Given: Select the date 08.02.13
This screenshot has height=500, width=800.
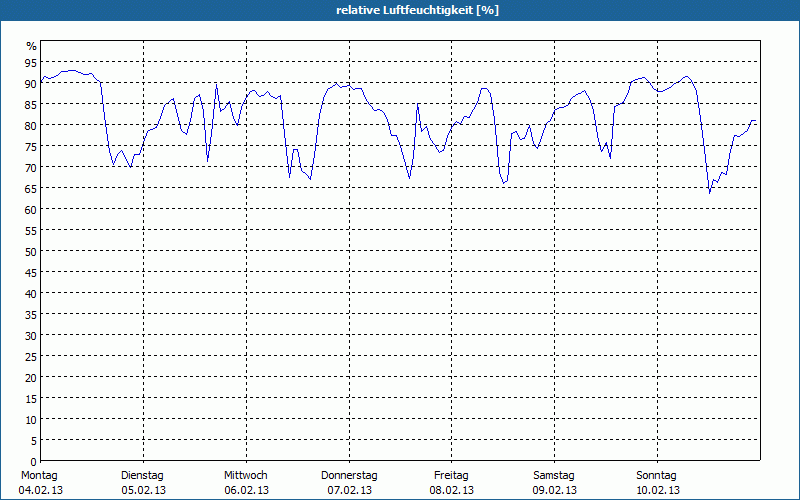Looking at the screenshot, I should (452, 490).
